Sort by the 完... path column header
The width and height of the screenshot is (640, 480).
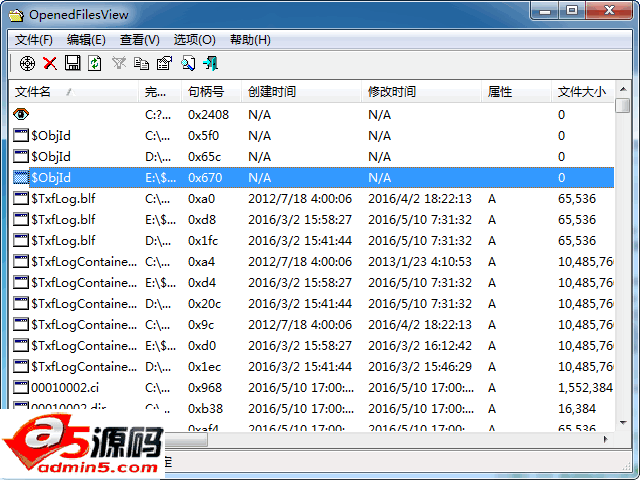pyautogui.click(x=160, y=92)
